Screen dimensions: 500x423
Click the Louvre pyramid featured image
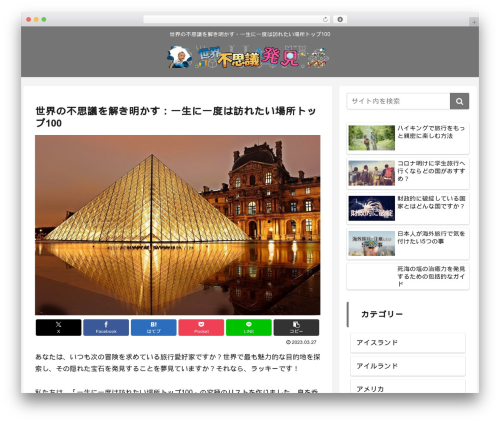pyautogui.click(x=178, y=225)
